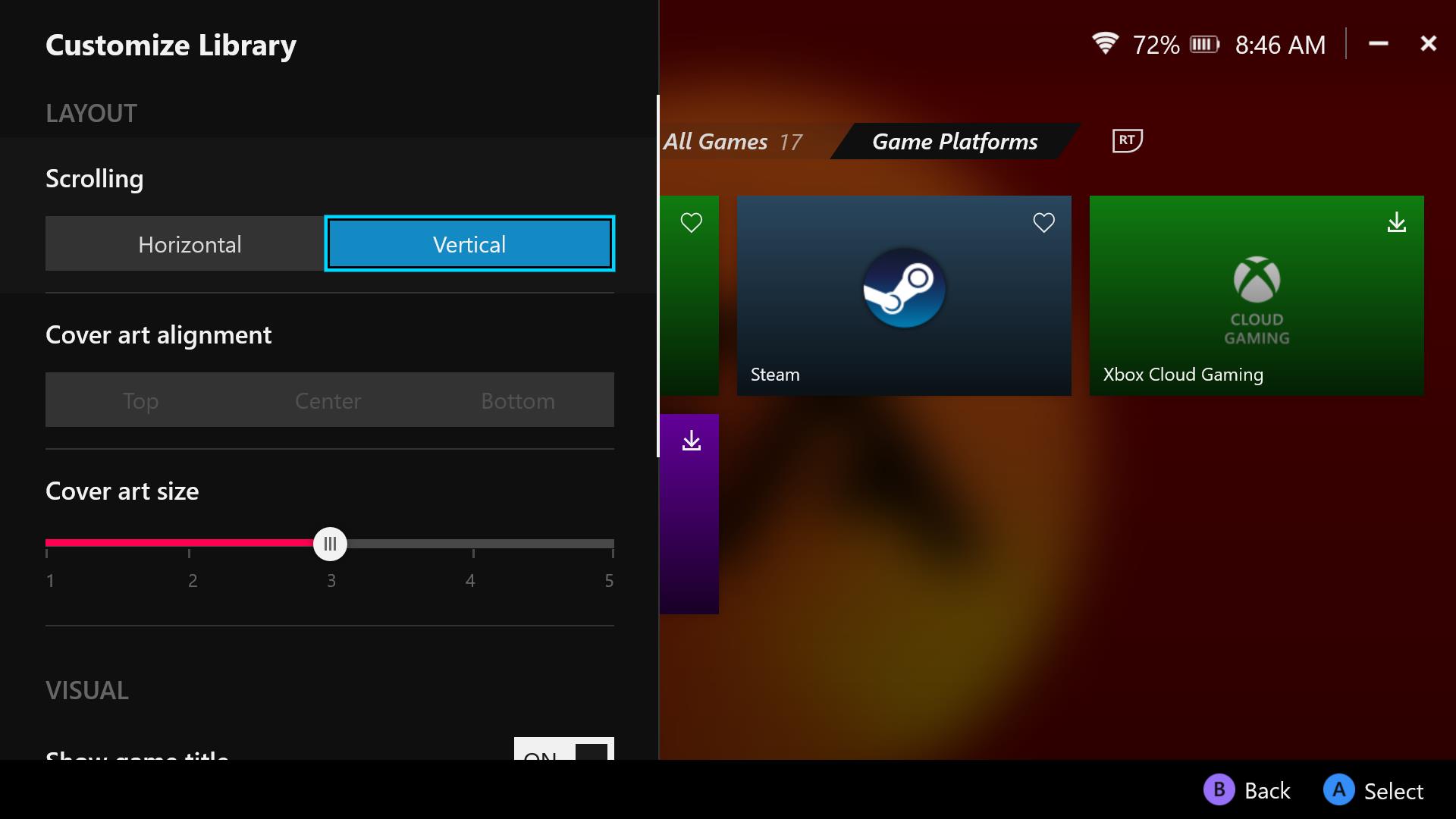Favorite the Steam platform tile
The height and width of the screenshot is (819, 1456).
coord(1043,222)
